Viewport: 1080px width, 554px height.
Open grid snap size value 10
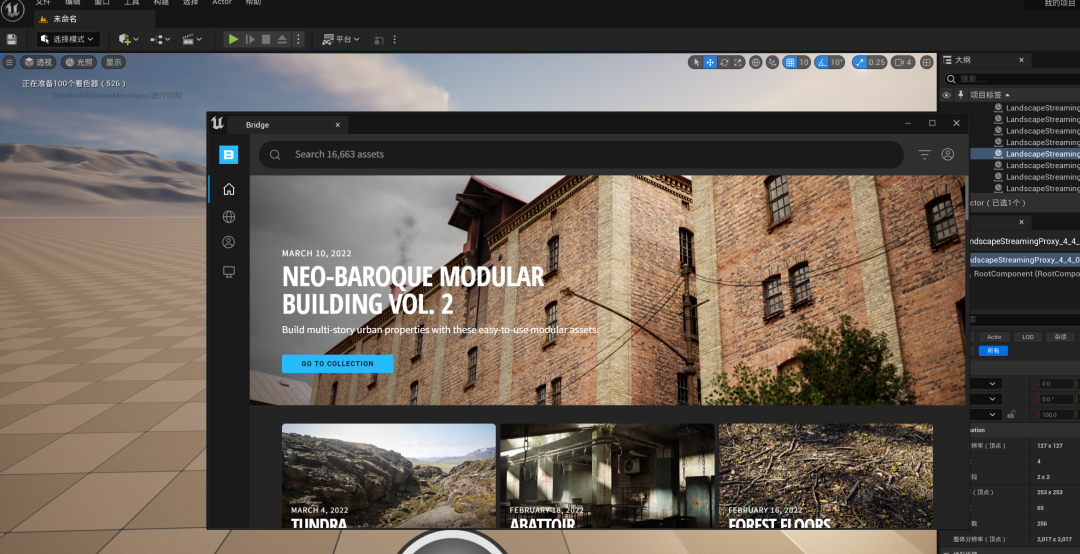804,62
